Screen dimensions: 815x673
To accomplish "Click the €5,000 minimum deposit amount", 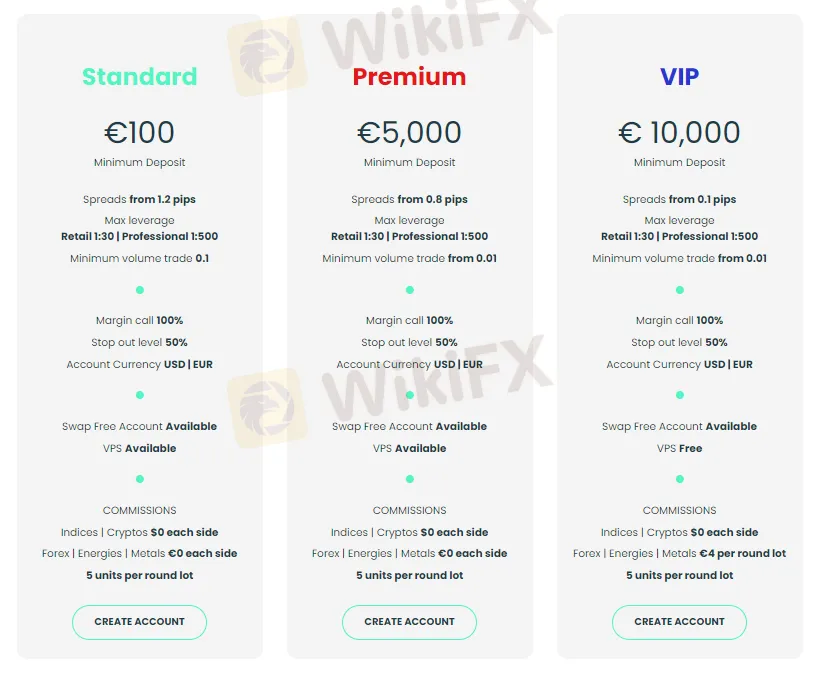I will (x=409, y=132).
